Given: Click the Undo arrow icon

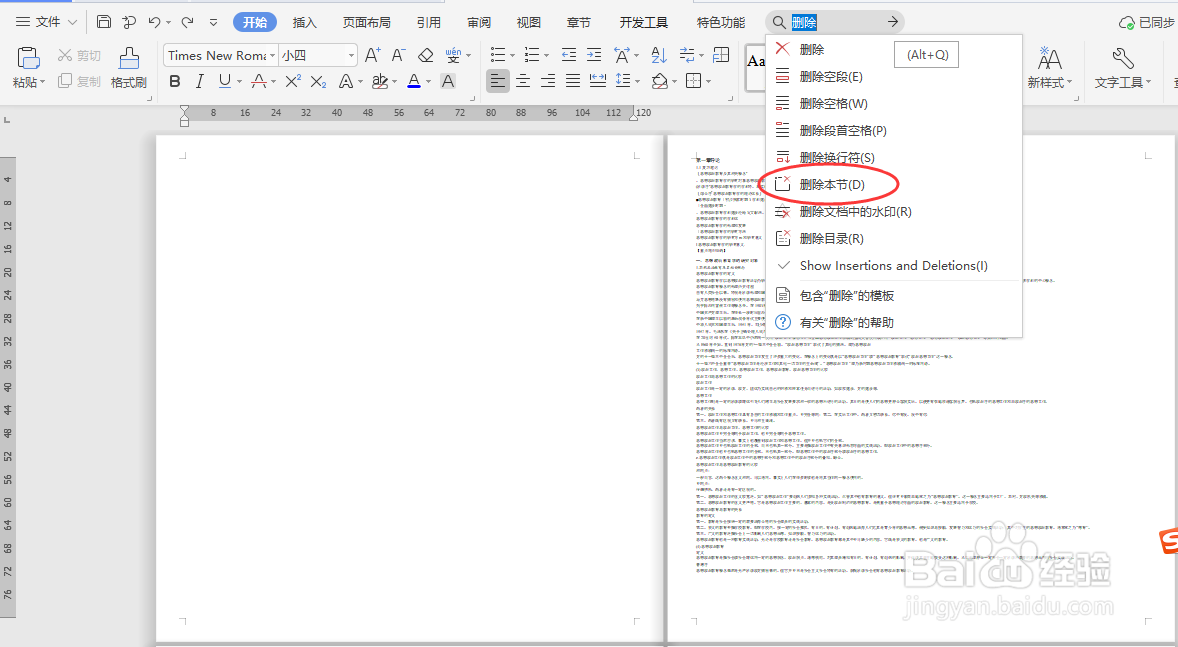Looking at the screenshot, I should coord(155,22).
